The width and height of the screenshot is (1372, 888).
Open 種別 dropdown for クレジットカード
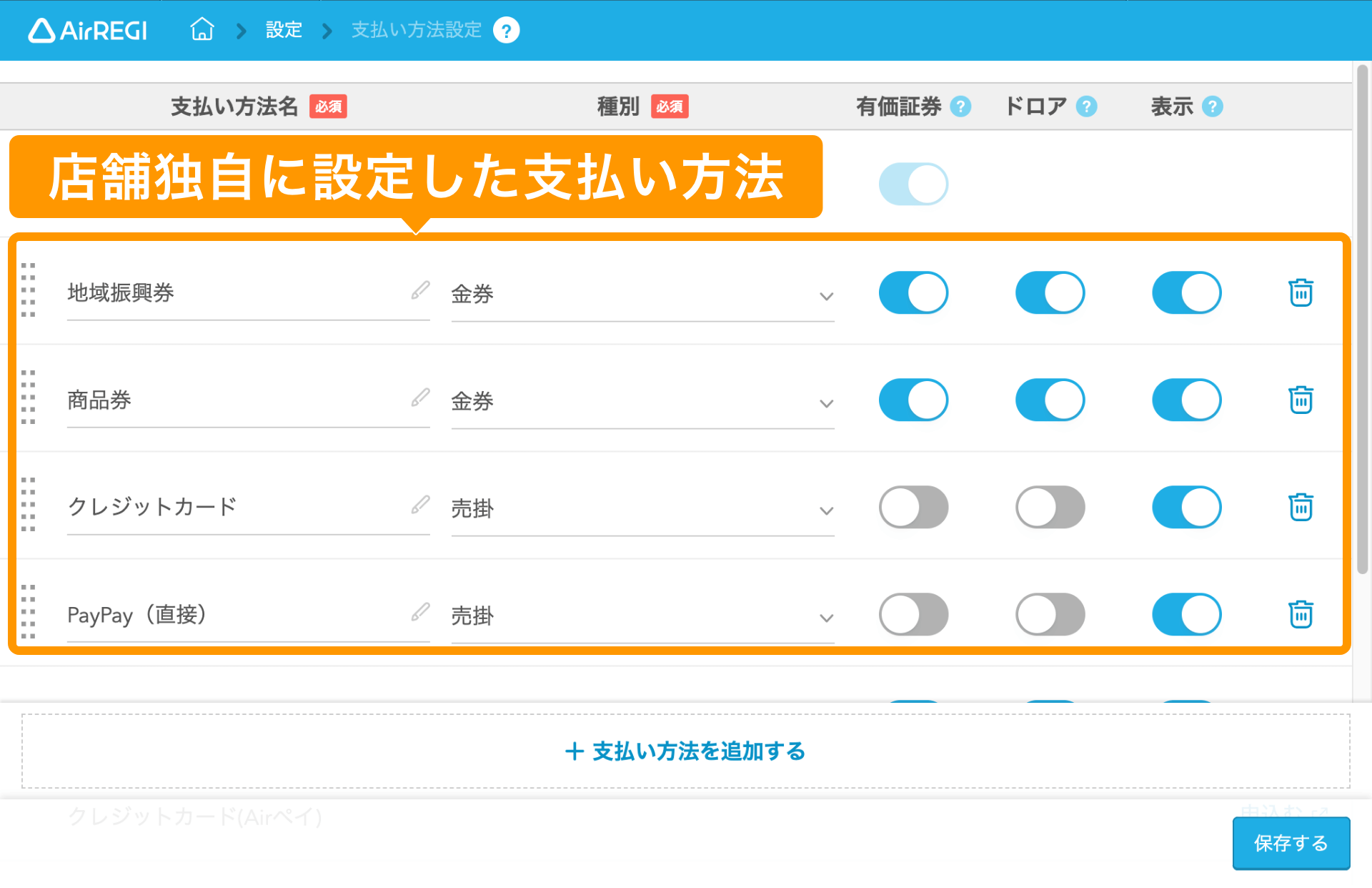pos(643,509)
